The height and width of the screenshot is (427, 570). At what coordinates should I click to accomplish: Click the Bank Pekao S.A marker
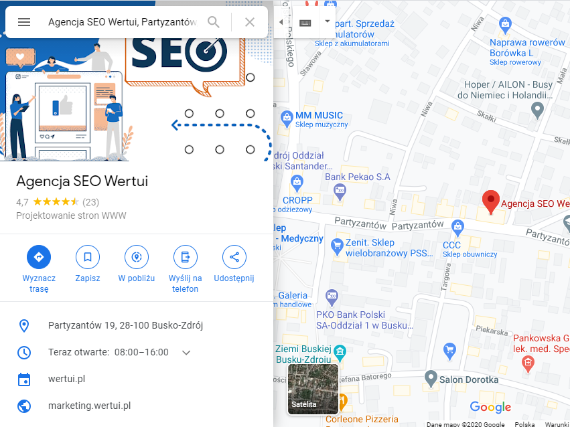pos(340,192)
